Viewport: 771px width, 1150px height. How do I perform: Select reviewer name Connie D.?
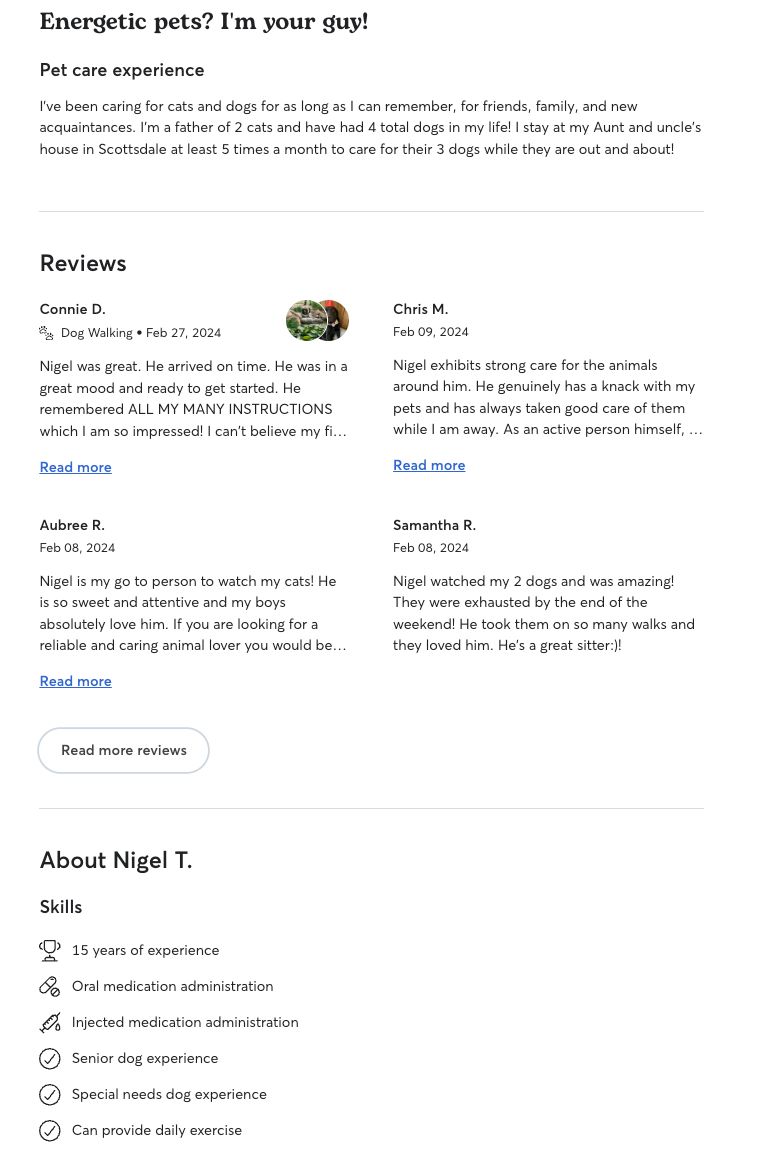73,309
